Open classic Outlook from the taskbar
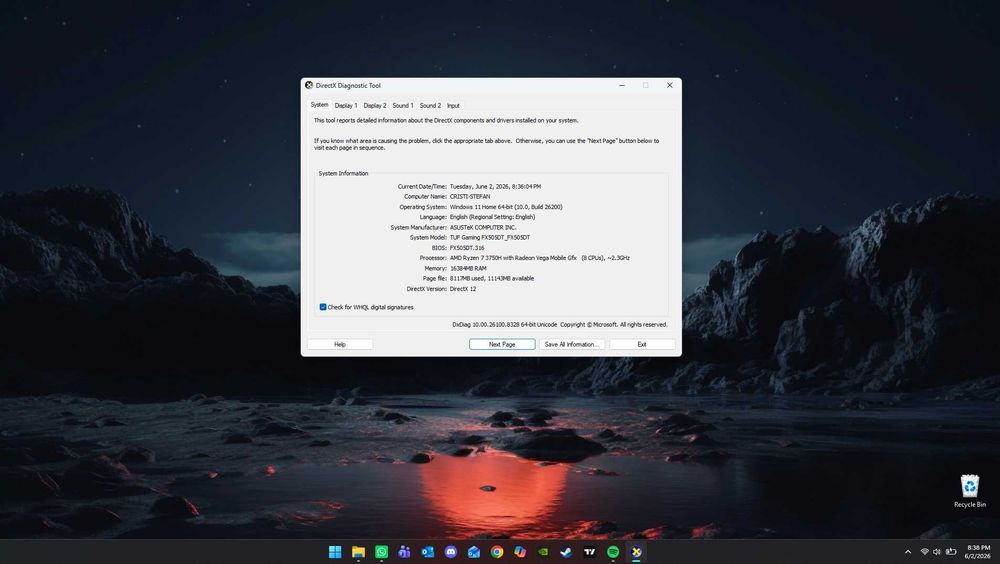Viewport: 1000px width, 564px height. pyautogui.click(x=427, y=552)
